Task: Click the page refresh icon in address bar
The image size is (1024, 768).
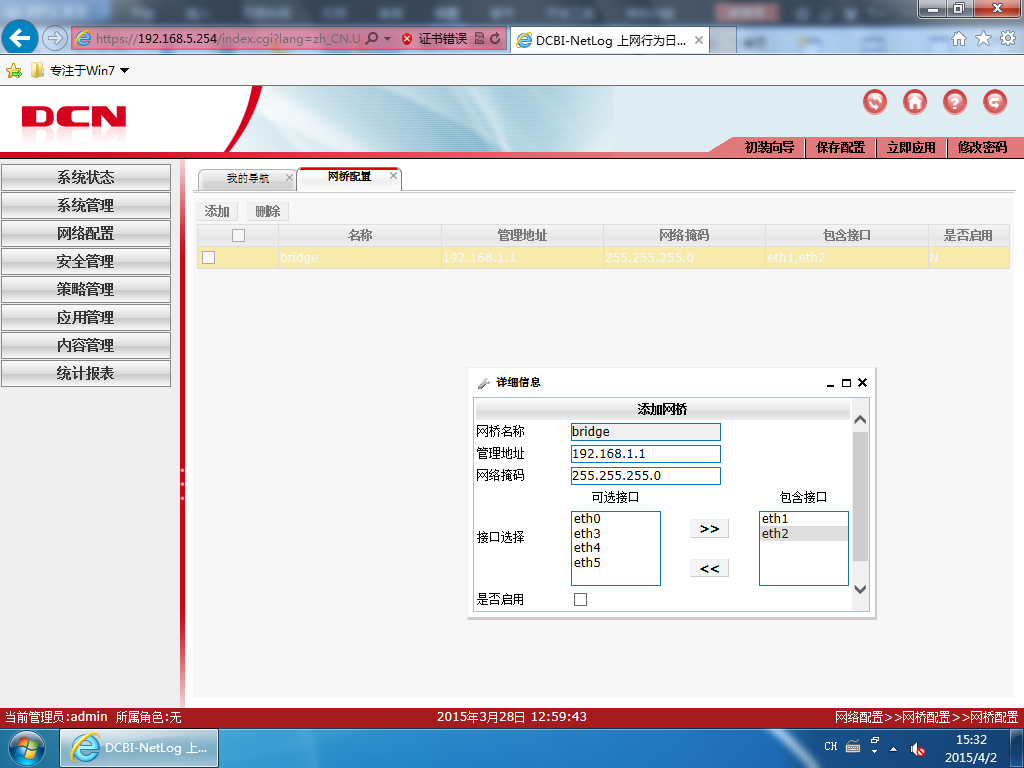Action: [x=496, y=39]
